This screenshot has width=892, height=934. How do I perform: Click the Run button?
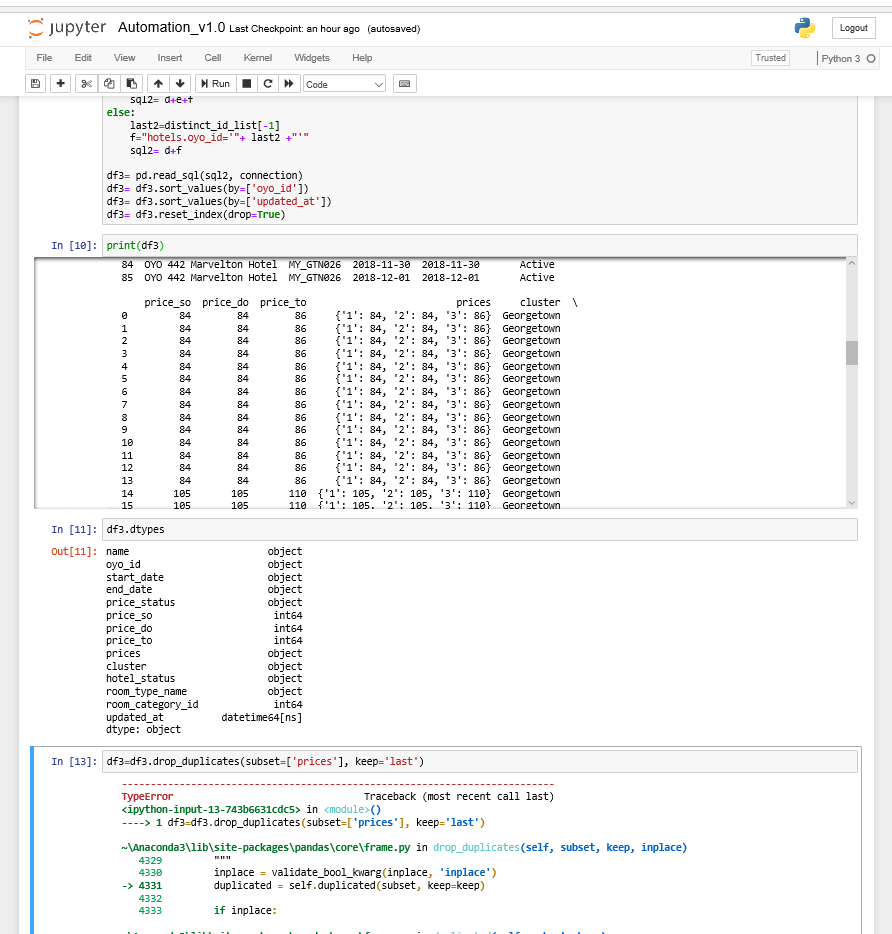click(214, 83)
